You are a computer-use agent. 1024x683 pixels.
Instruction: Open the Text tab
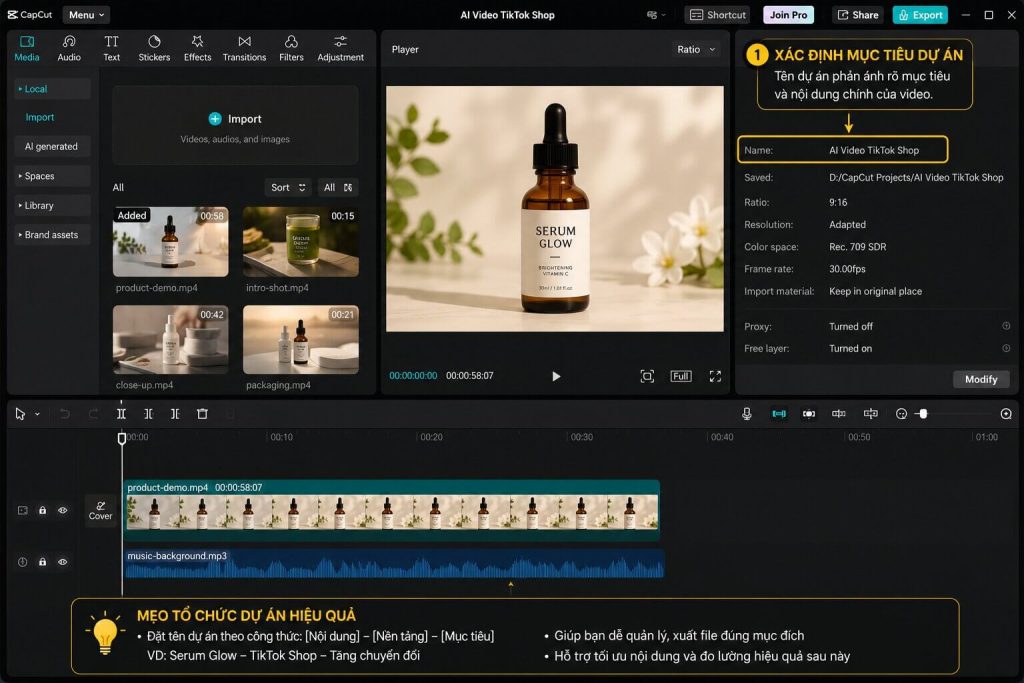click(112, 49)
